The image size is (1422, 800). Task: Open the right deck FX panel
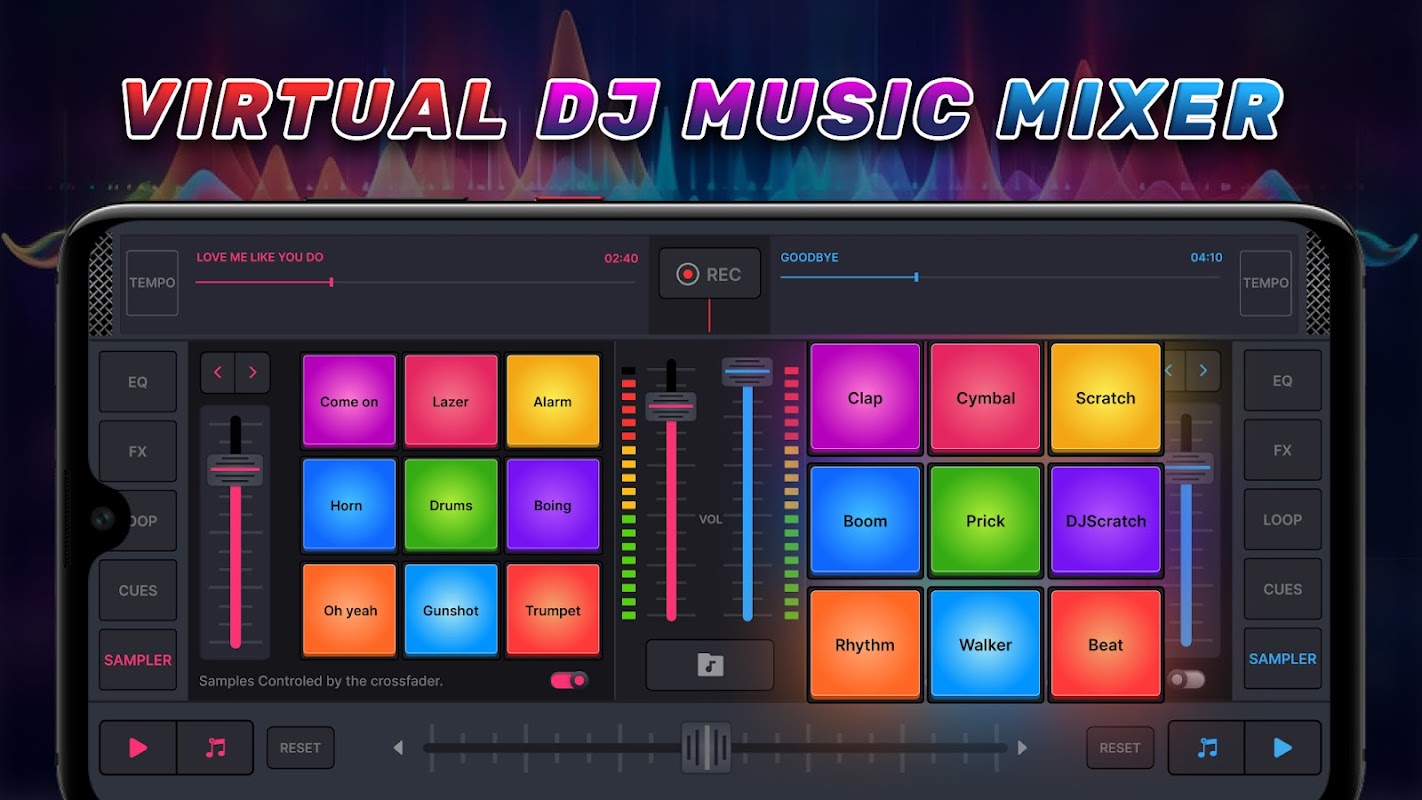[x=1283, y=450]
